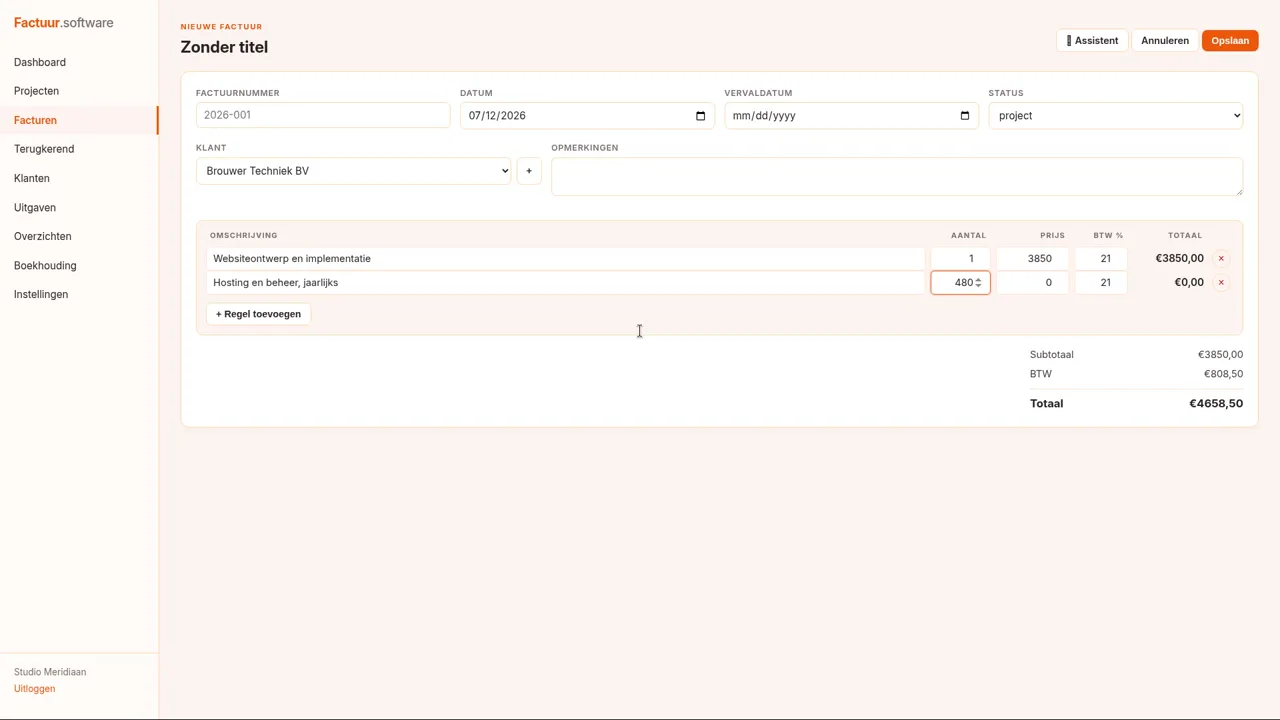Click the Aantal spinner arrows for Hosting
Screen dimensions: 1280x720
coord(978,282)
